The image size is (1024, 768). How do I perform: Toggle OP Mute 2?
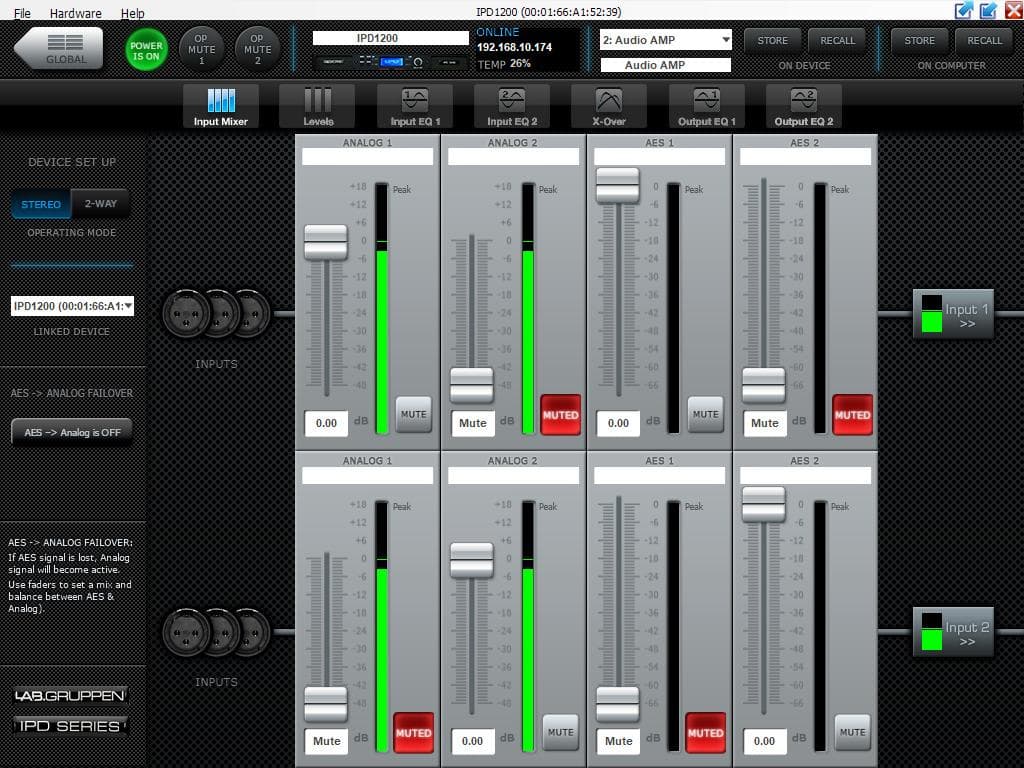tap(257, 50)
